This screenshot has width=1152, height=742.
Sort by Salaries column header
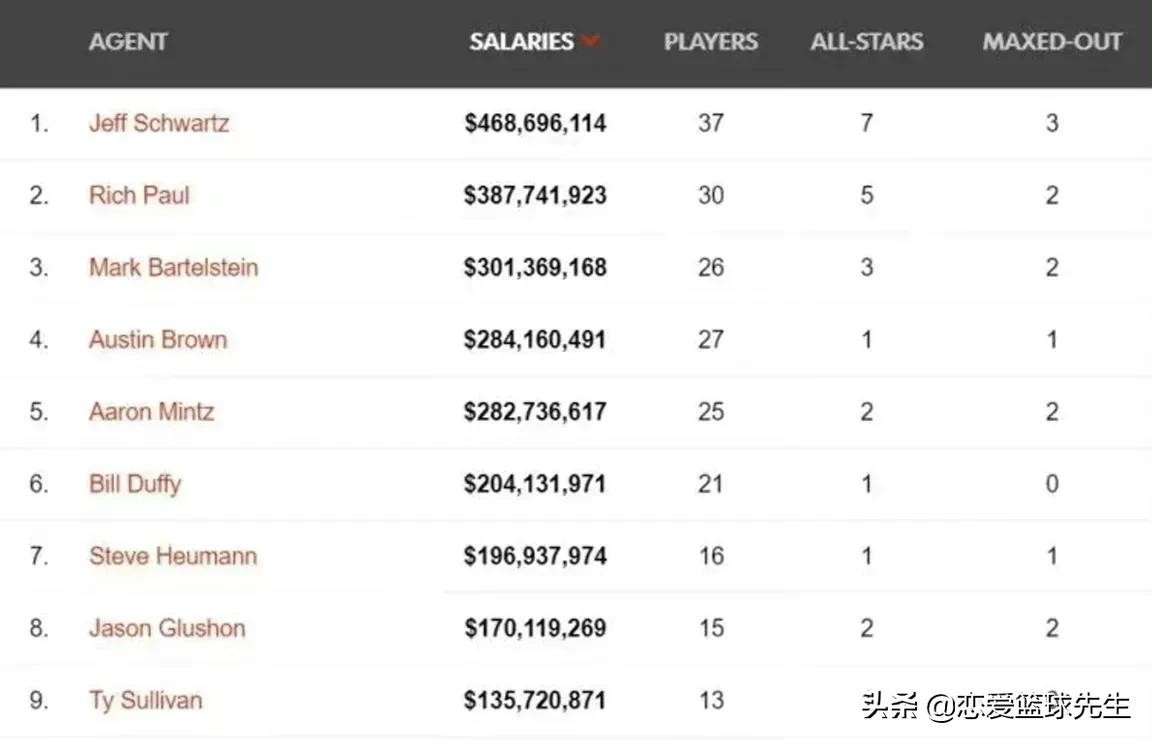coord(522,42)
